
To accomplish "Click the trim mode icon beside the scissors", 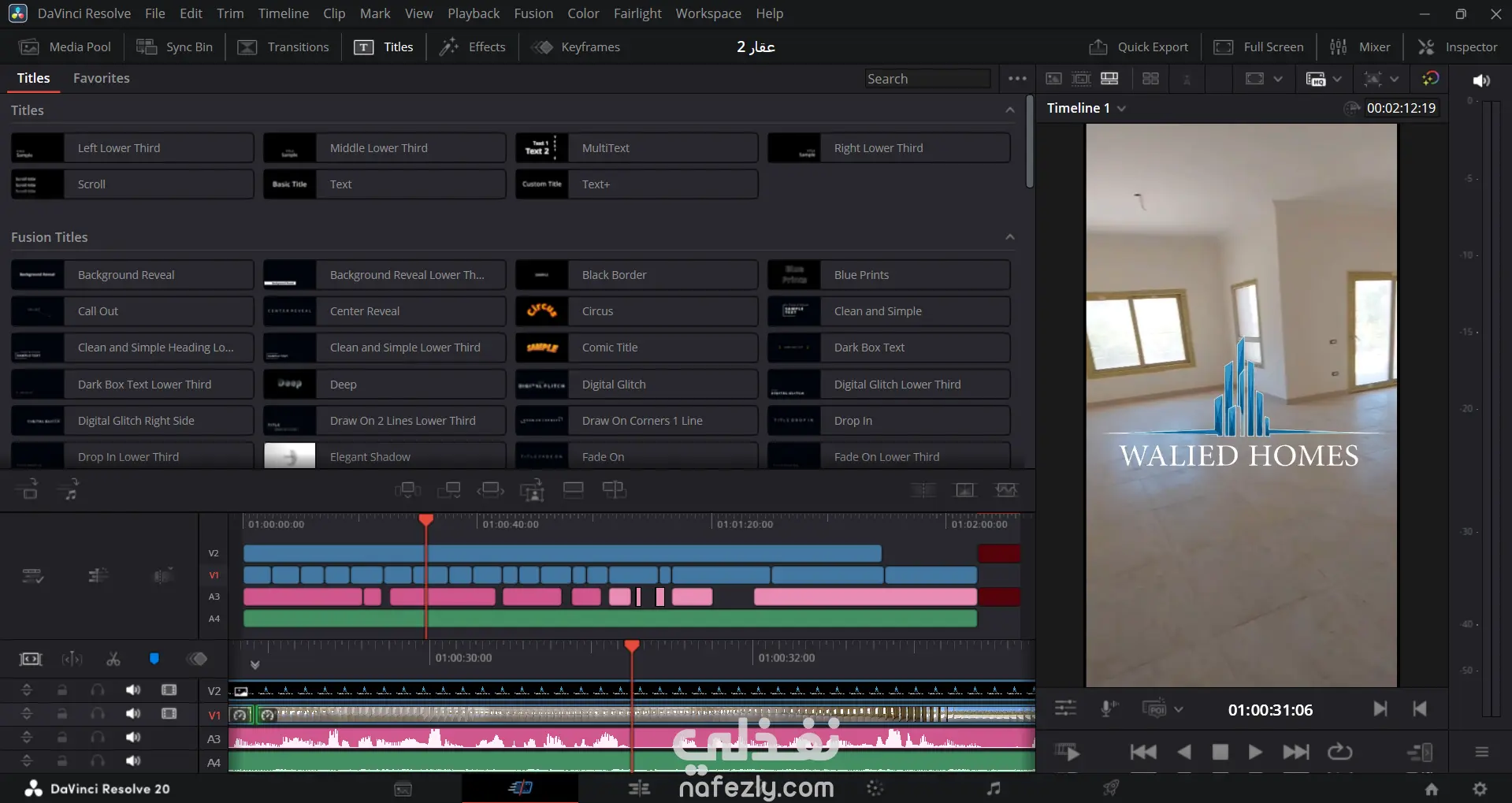I will click(x=72, y=659).
